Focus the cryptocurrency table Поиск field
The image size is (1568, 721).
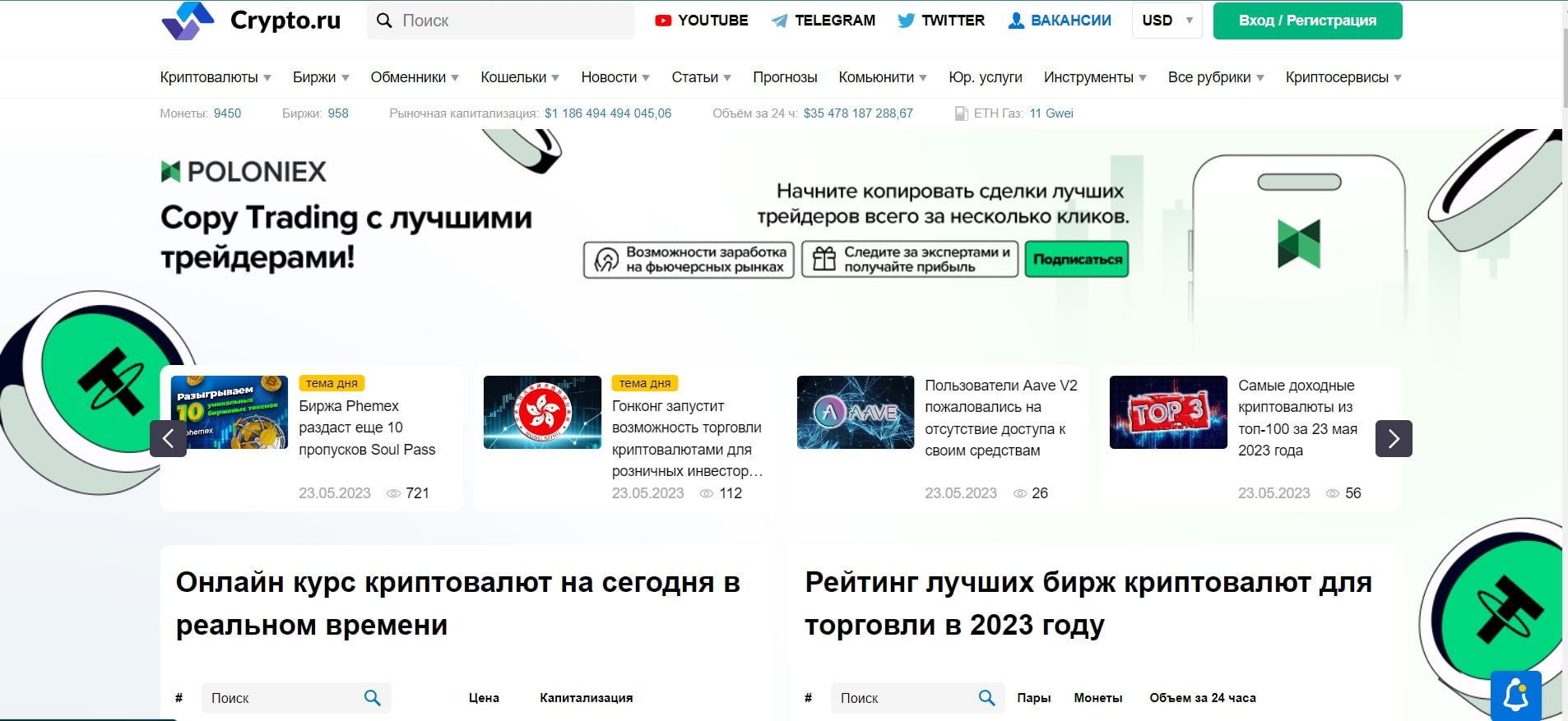[x=296, y=698]
